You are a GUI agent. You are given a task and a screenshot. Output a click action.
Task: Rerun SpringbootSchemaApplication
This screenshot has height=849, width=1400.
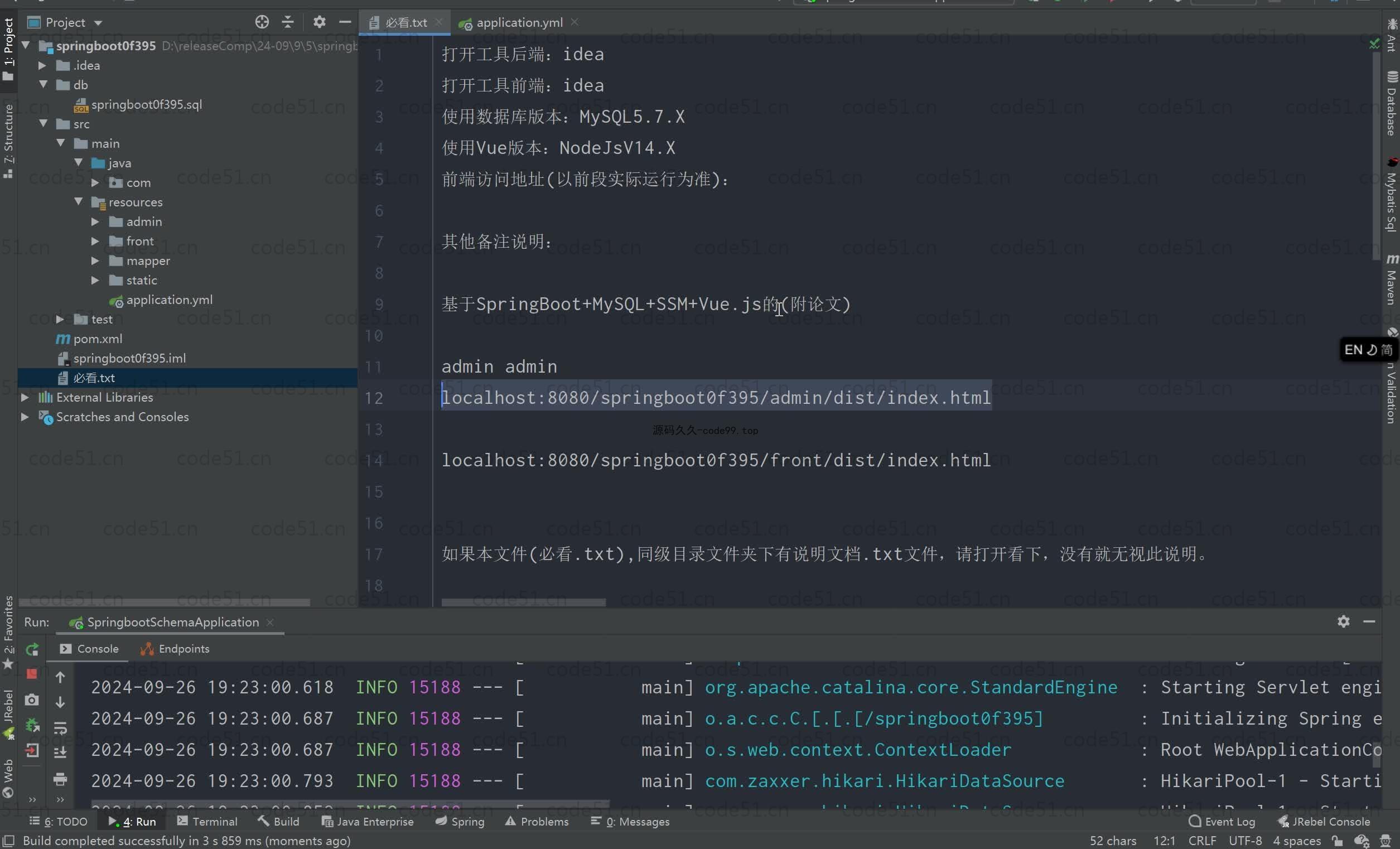(32, 649)
